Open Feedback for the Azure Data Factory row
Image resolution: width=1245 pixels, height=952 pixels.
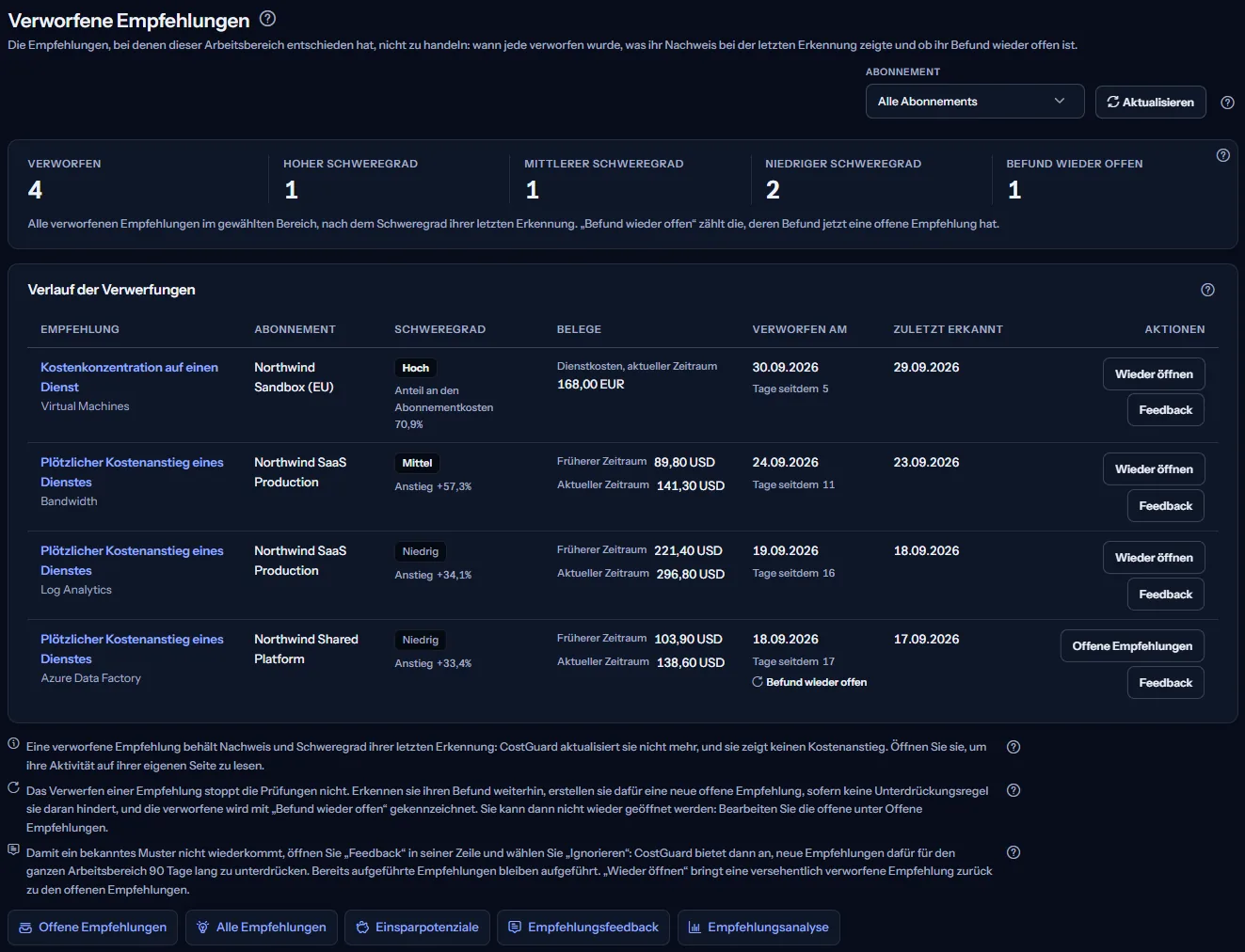click(1165, 683)
